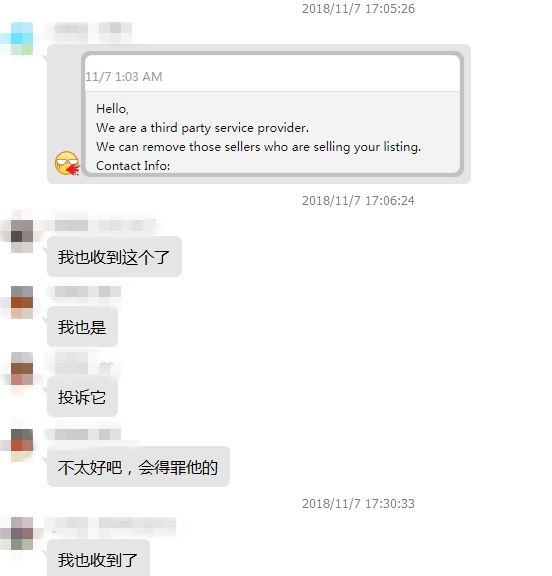Click the avatar beside '我也收到了' message
Viewport: 552px width, 576px height.
(22, 533)
